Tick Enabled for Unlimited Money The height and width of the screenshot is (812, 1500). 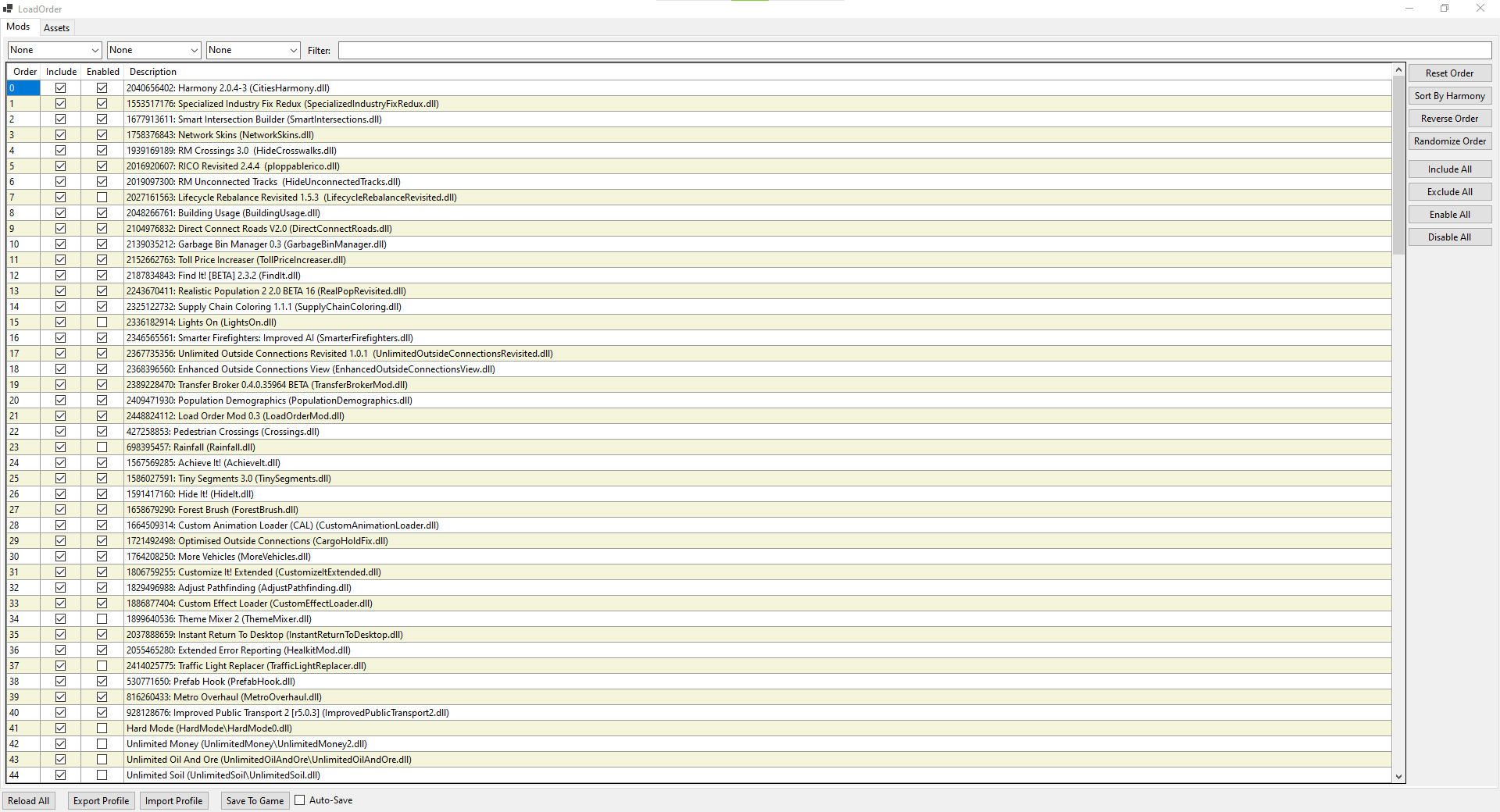tap(102, 744)
